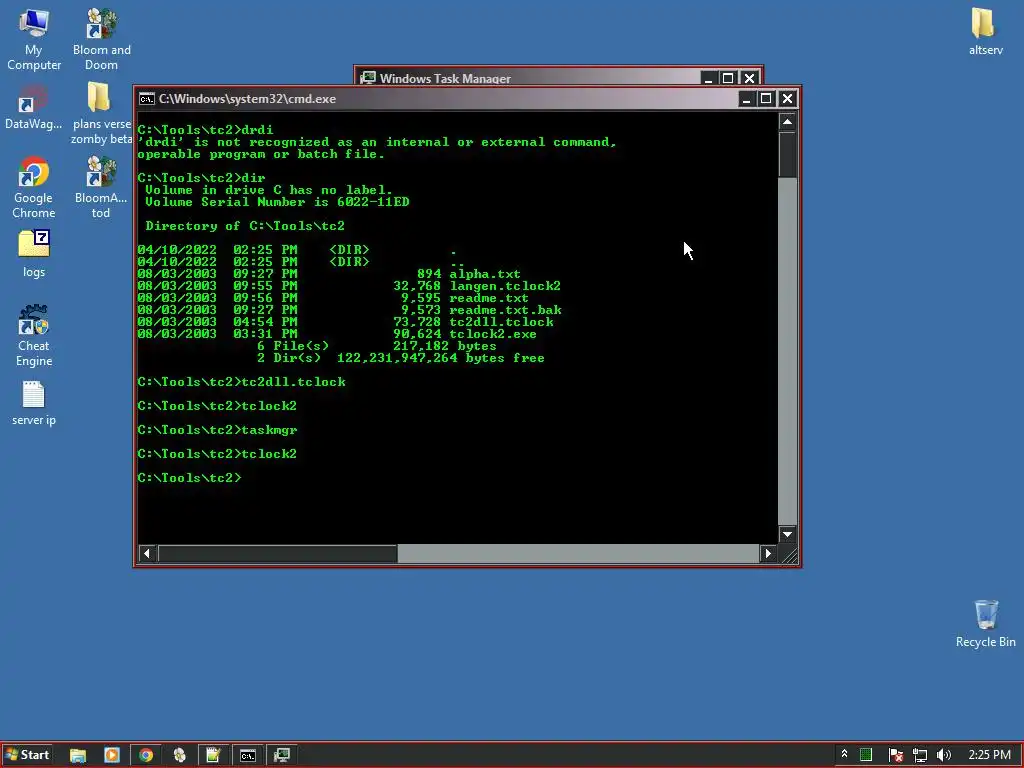Switch to cmd.exe taskbar button

[x=248, y=755]
